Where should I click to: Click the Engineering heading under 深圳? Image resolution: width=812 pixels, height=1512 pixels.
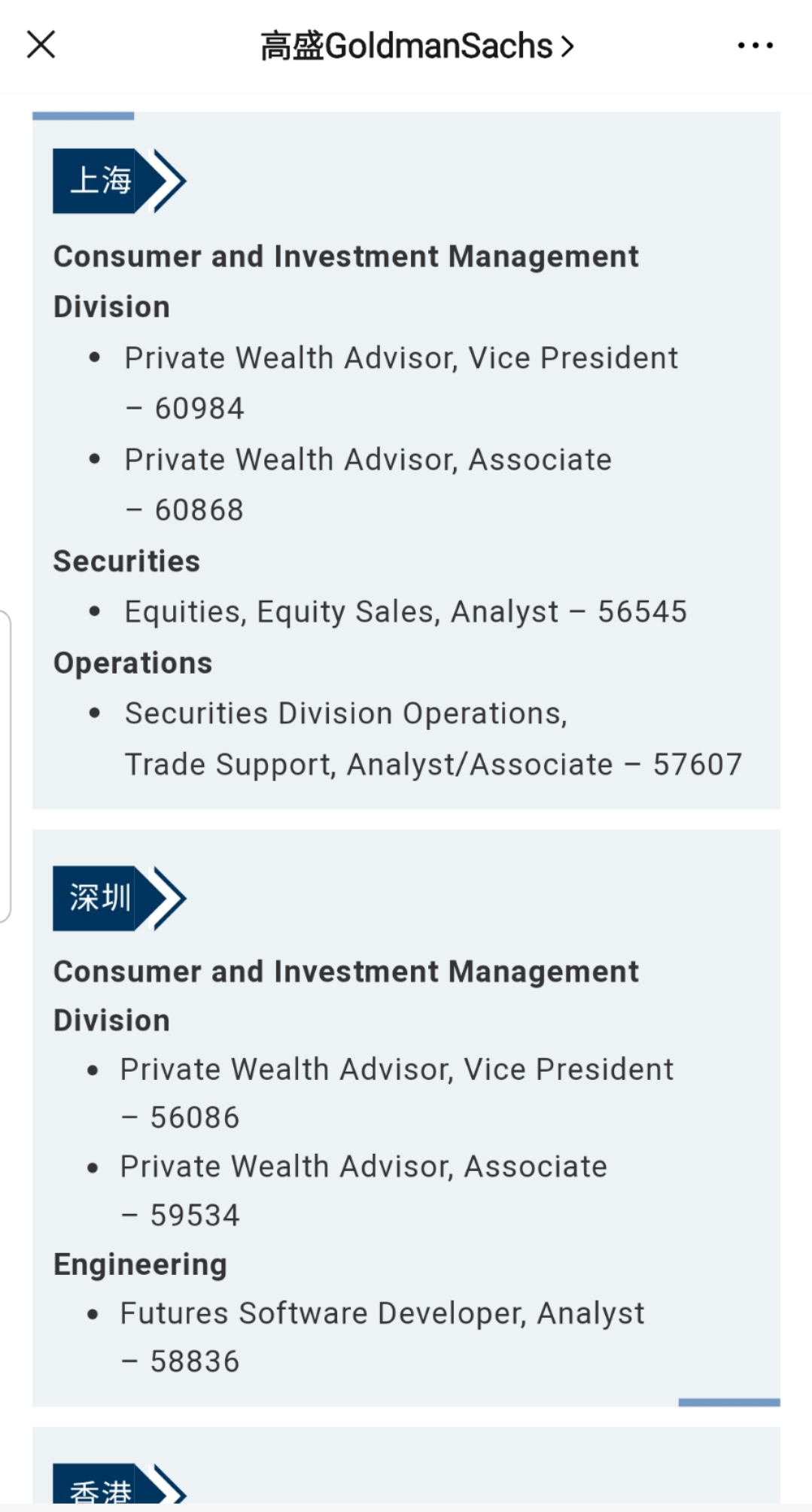coord(140,1264)
